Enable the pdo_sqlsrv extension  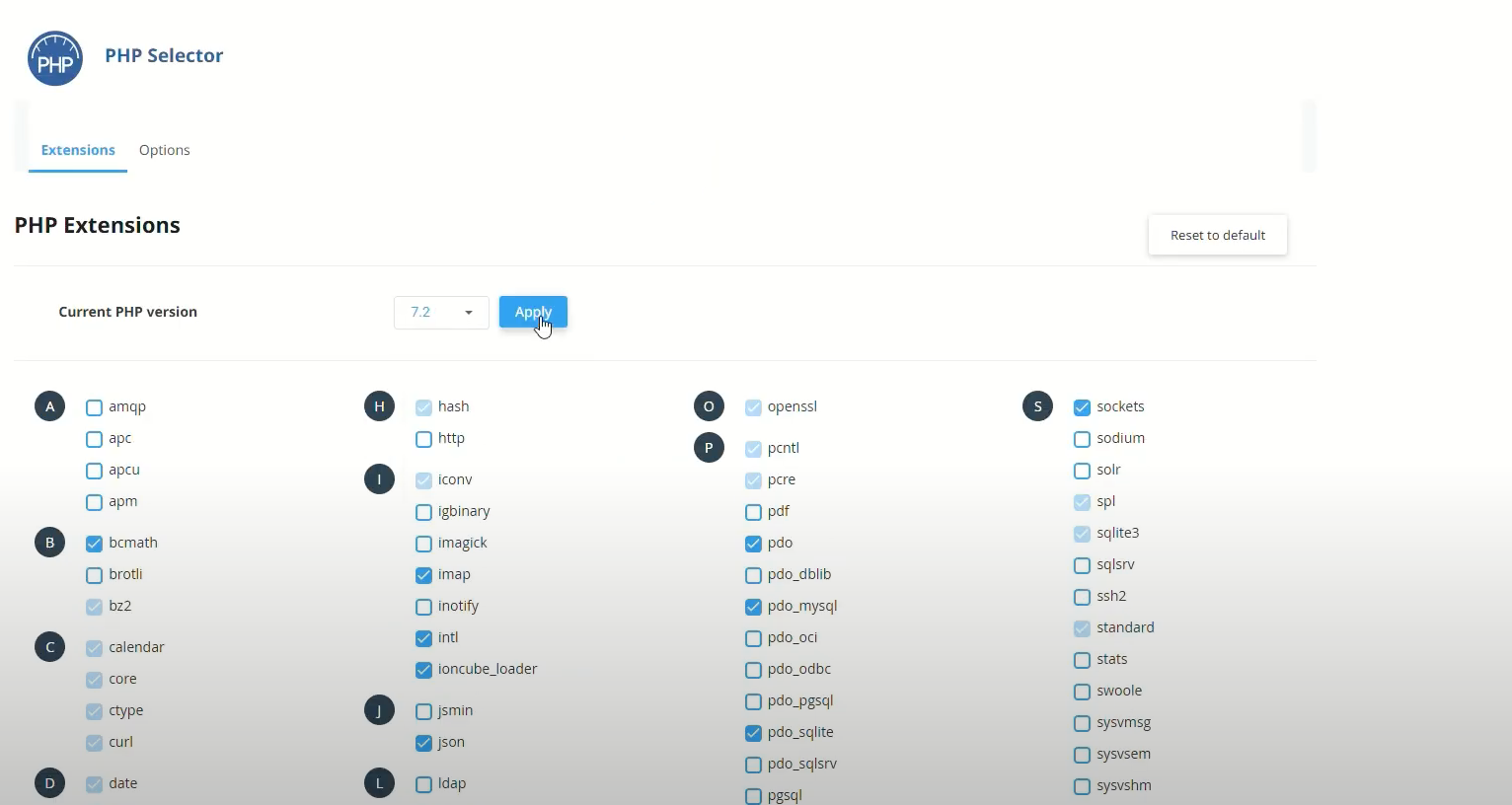coord(753,765)
